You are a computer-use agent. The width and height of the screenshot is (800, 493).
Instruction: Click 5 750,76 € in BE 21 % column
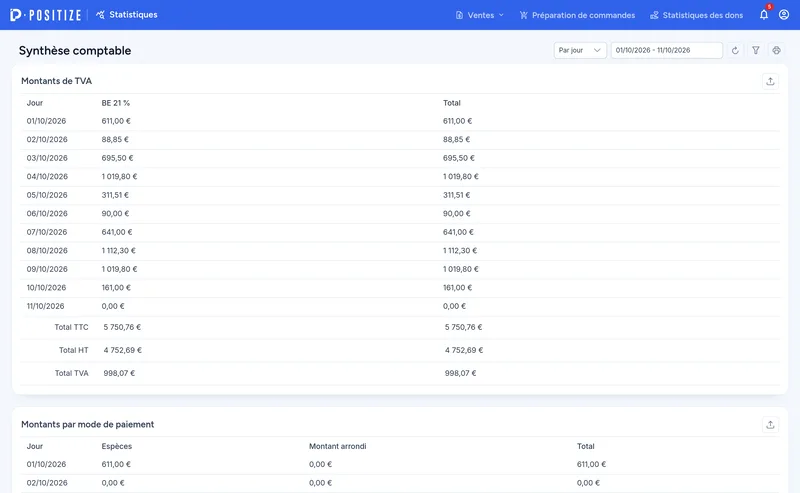[122, 327]
